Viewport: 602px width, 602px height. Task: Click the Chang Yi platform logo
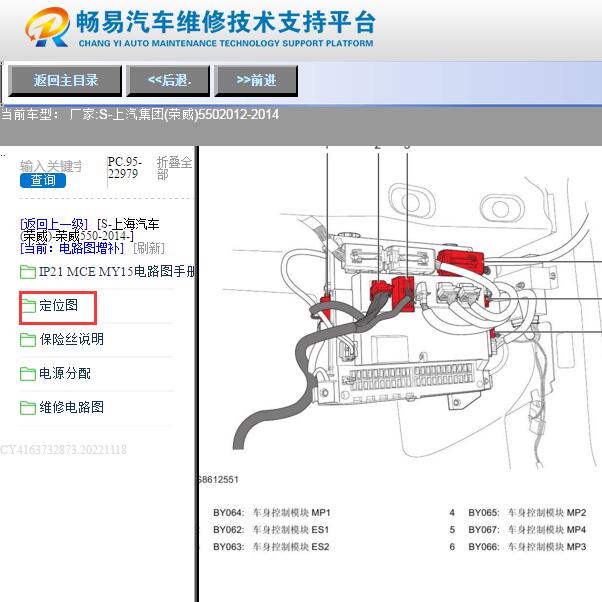pos(48,27)
